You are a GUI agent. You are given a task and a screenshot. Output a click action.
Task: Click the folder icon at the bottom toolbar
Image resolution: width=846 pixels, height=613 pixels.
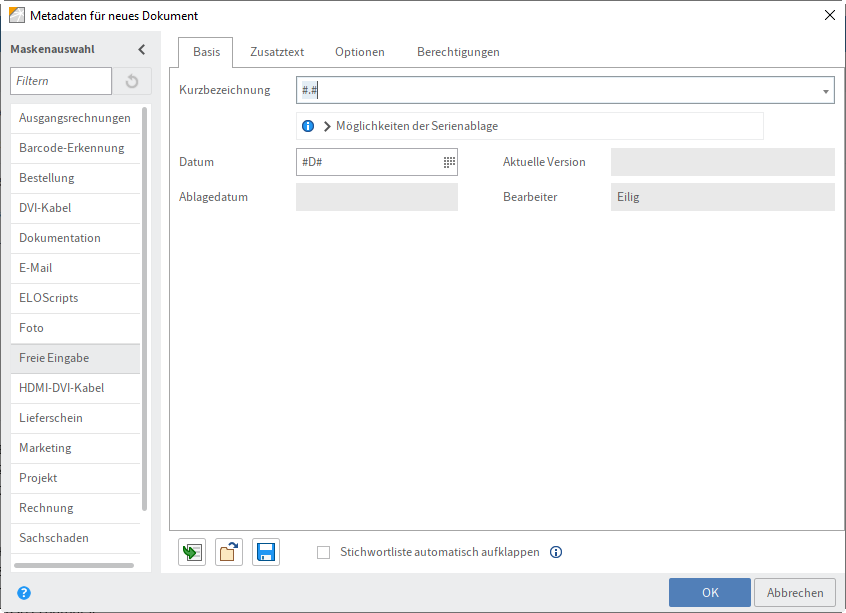(228, 551)
